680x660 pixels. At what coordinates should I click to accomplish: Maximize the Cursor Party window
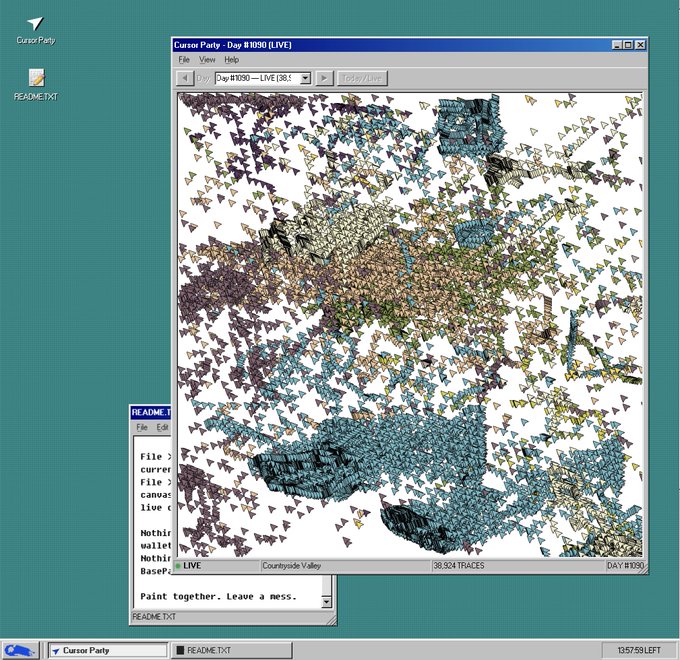[x=628, y=45]
